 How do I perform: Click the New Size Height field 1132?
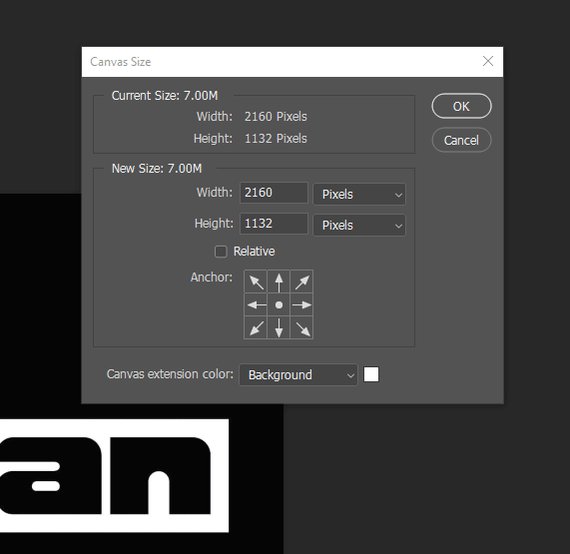(274, 224)
